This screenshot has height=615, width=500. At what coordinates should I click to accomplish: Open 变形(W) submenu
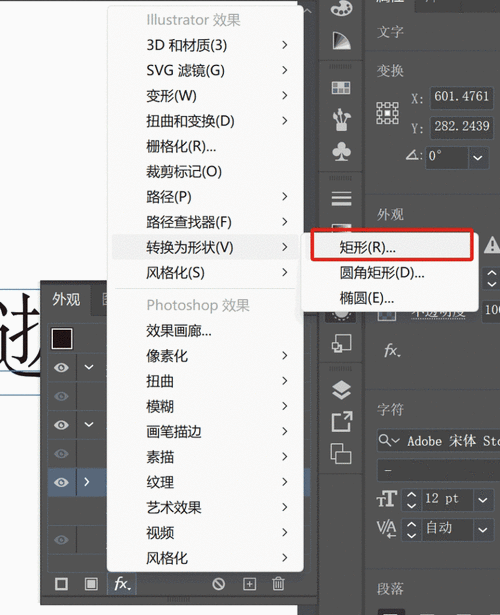(x=205, y=95)
